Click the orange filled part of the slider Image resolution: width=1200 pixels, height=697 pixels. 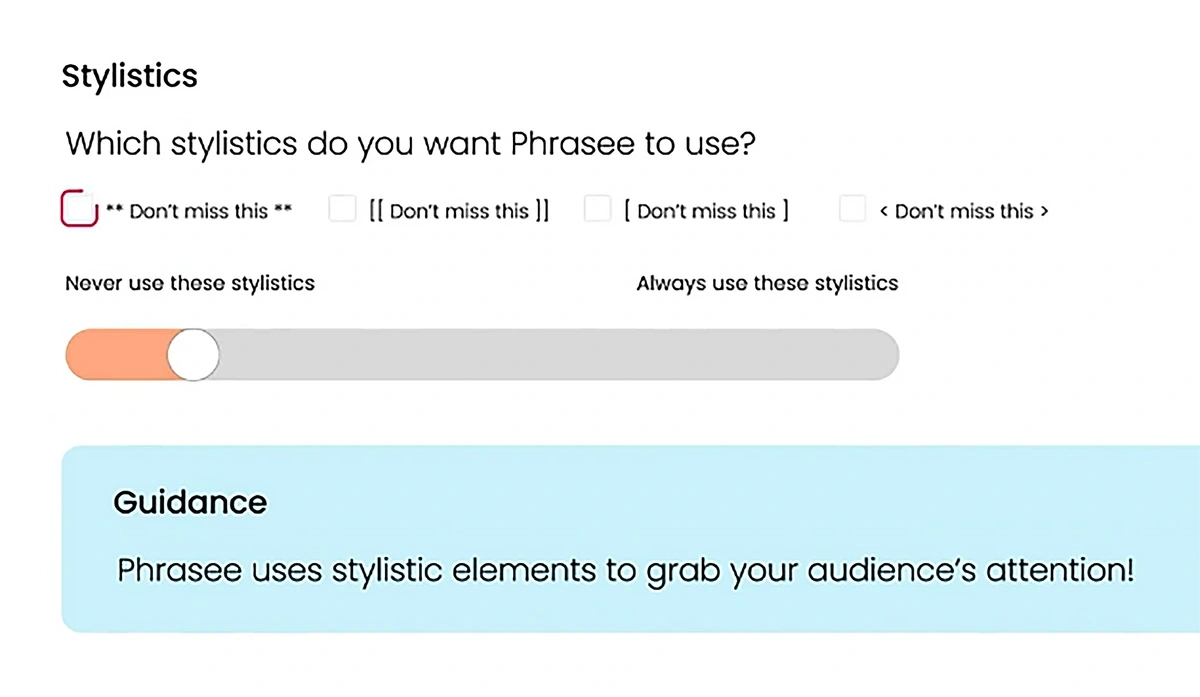(x=118, y=354)
